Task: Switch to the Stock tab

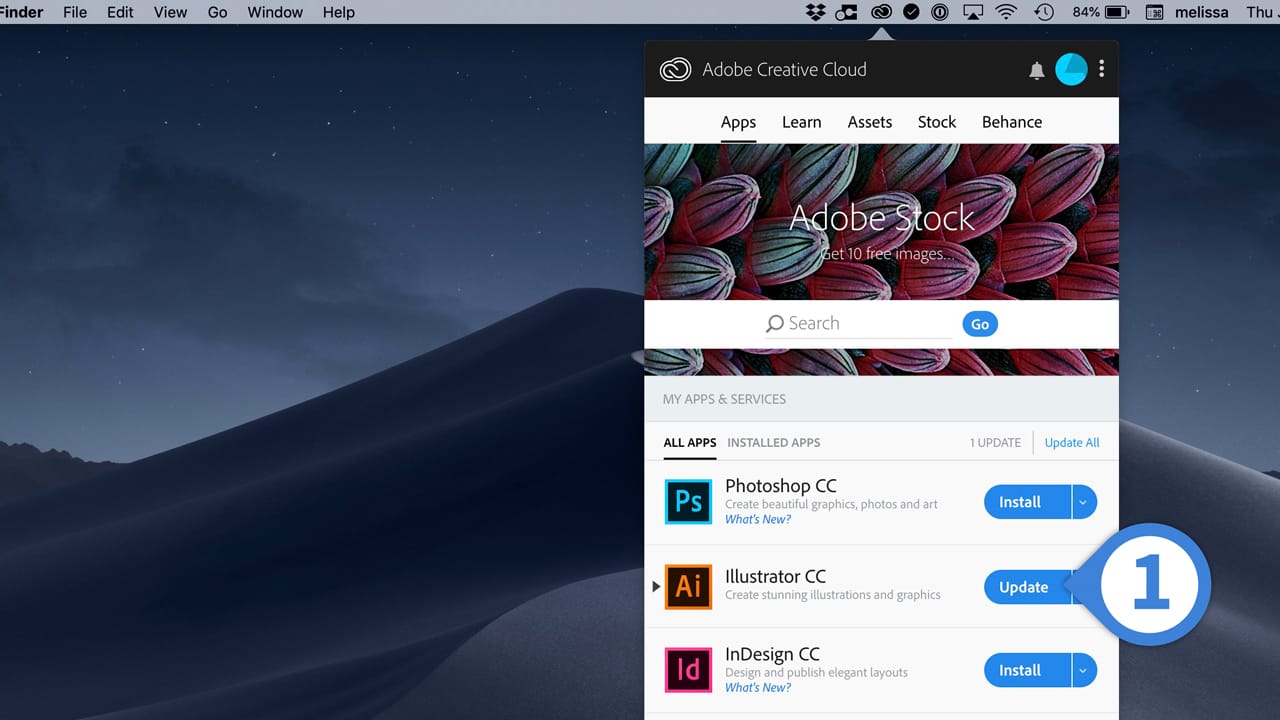Action: click(x=937, y=122)
